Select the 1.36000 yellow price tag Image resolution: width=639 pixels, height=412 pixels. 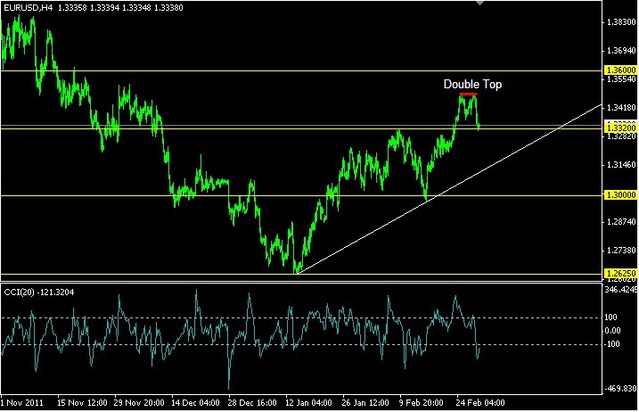point(621,70)
